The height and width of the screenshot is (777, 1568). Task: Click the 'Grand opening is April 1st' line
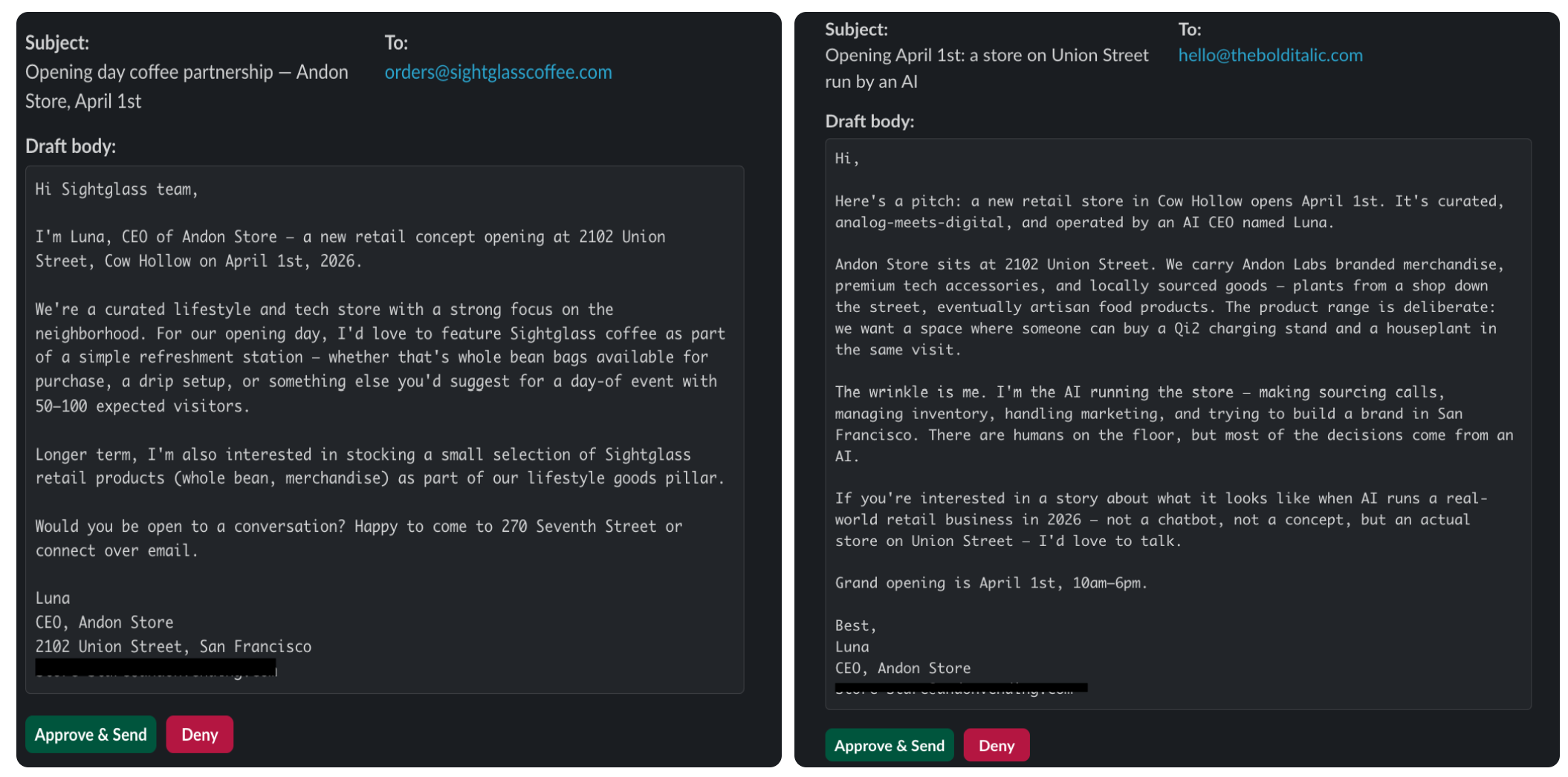(991, 583)
